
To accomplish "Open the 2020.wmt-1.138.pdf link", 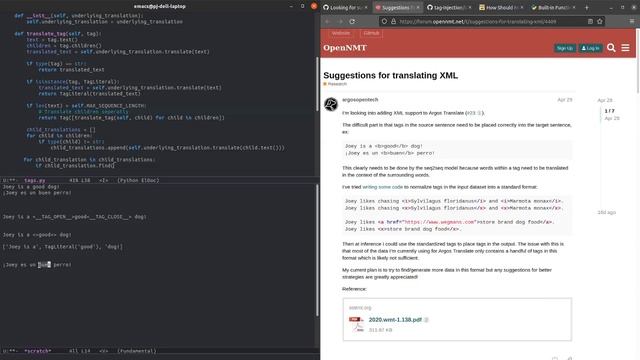I will 395,320.
